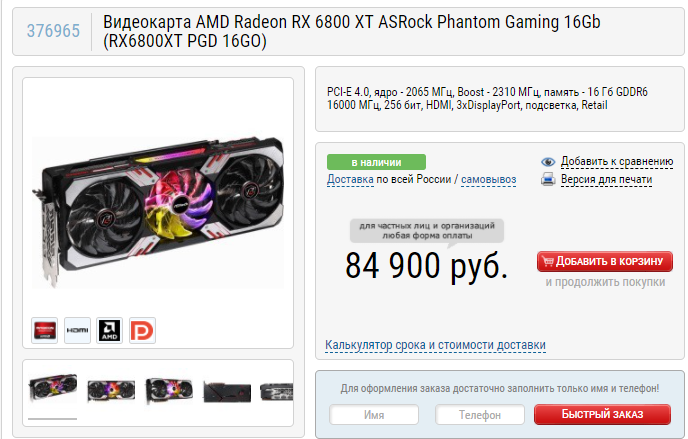Image resolution: width=688 pixels, height=439 pixels.
Task: Open the Версия для печати link
Action: click(606, 179)
